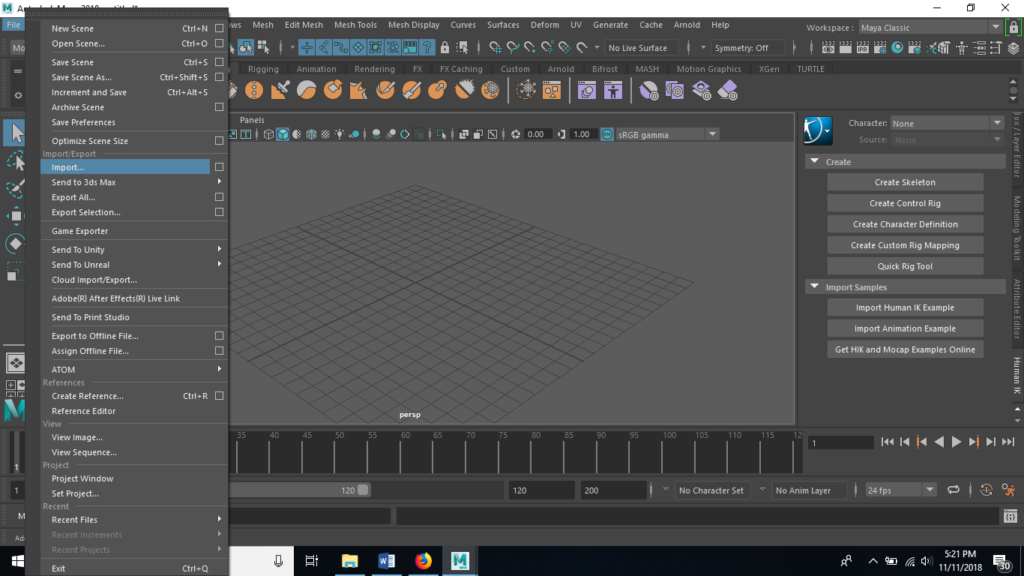The image size is (1024, 576).
Task: Click the Quick Rig Tool button
Action: click(x=904, y=266)
